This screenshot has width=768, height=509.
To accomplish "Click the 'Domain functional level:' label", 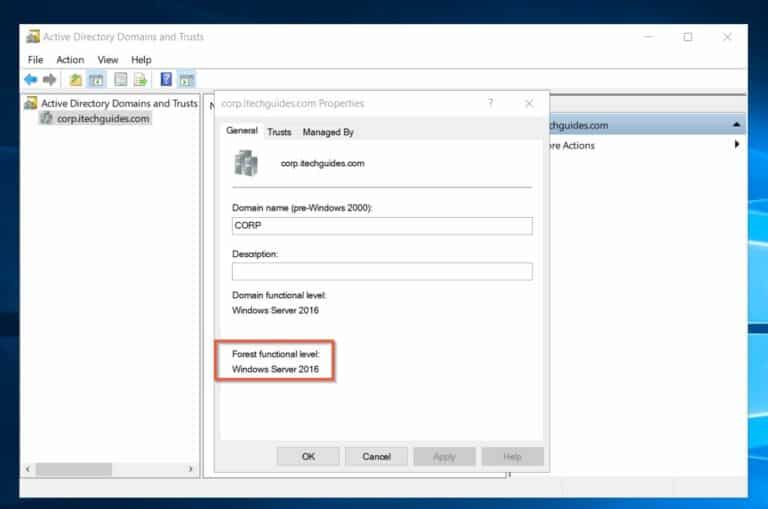I will click(279, 295).
